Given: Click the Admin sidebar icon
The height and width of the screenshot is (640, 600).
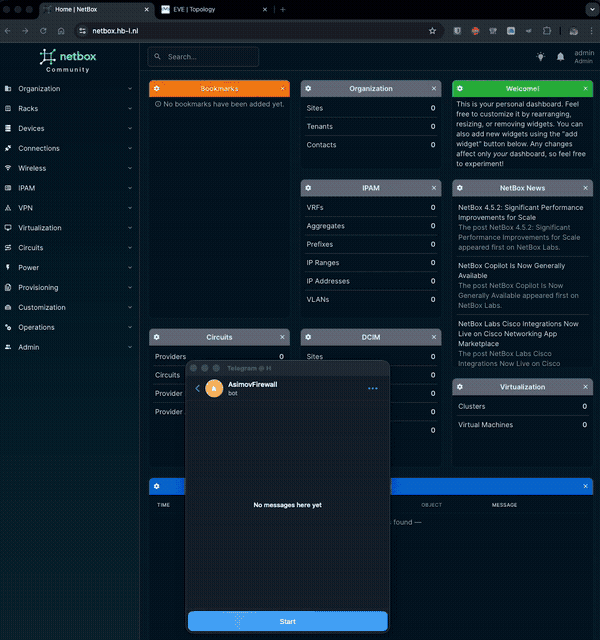Looking at the screenshot, I should tap(8, 347).
